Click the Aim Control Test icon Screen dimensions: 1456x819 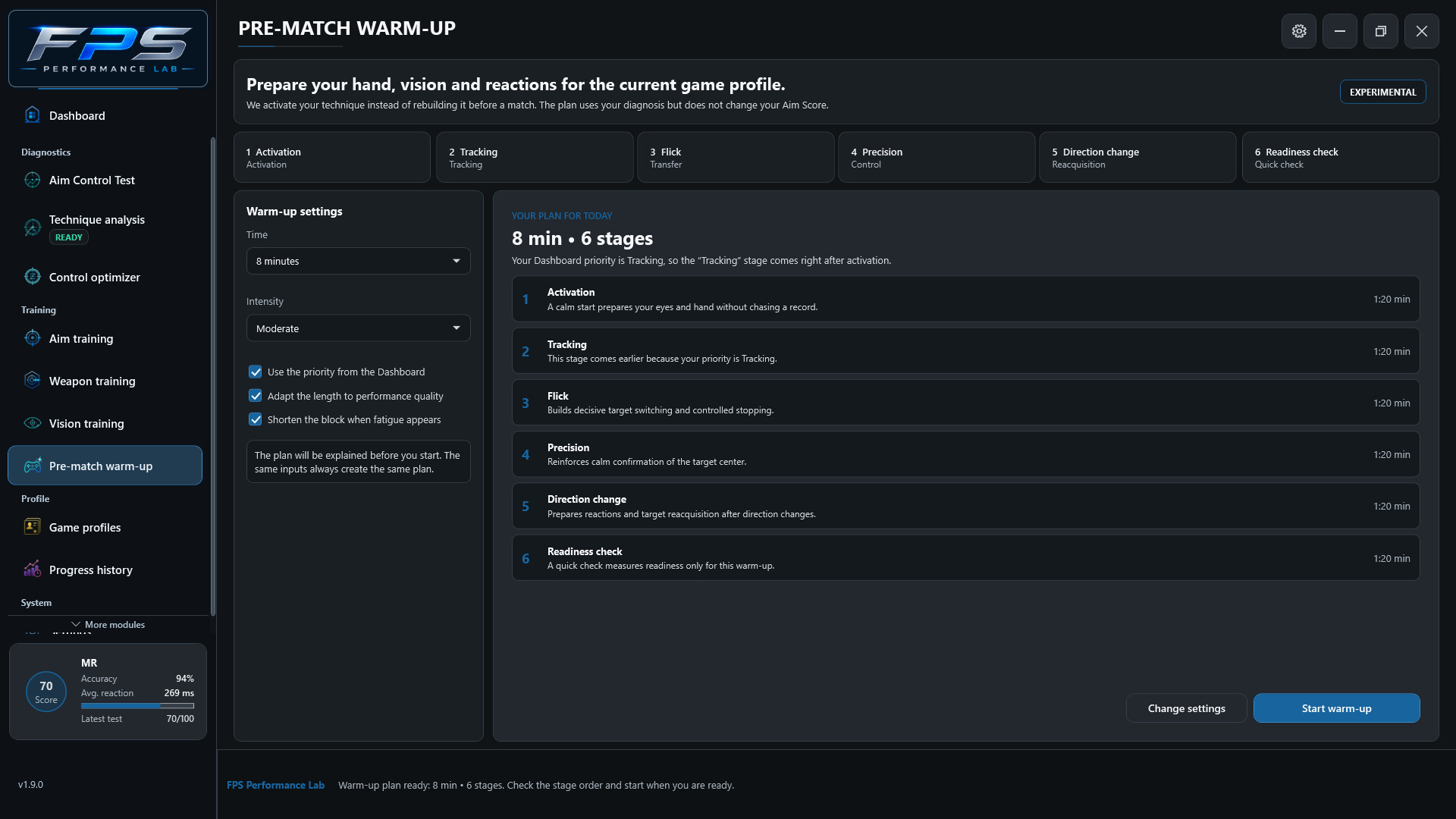pos(32,180)
